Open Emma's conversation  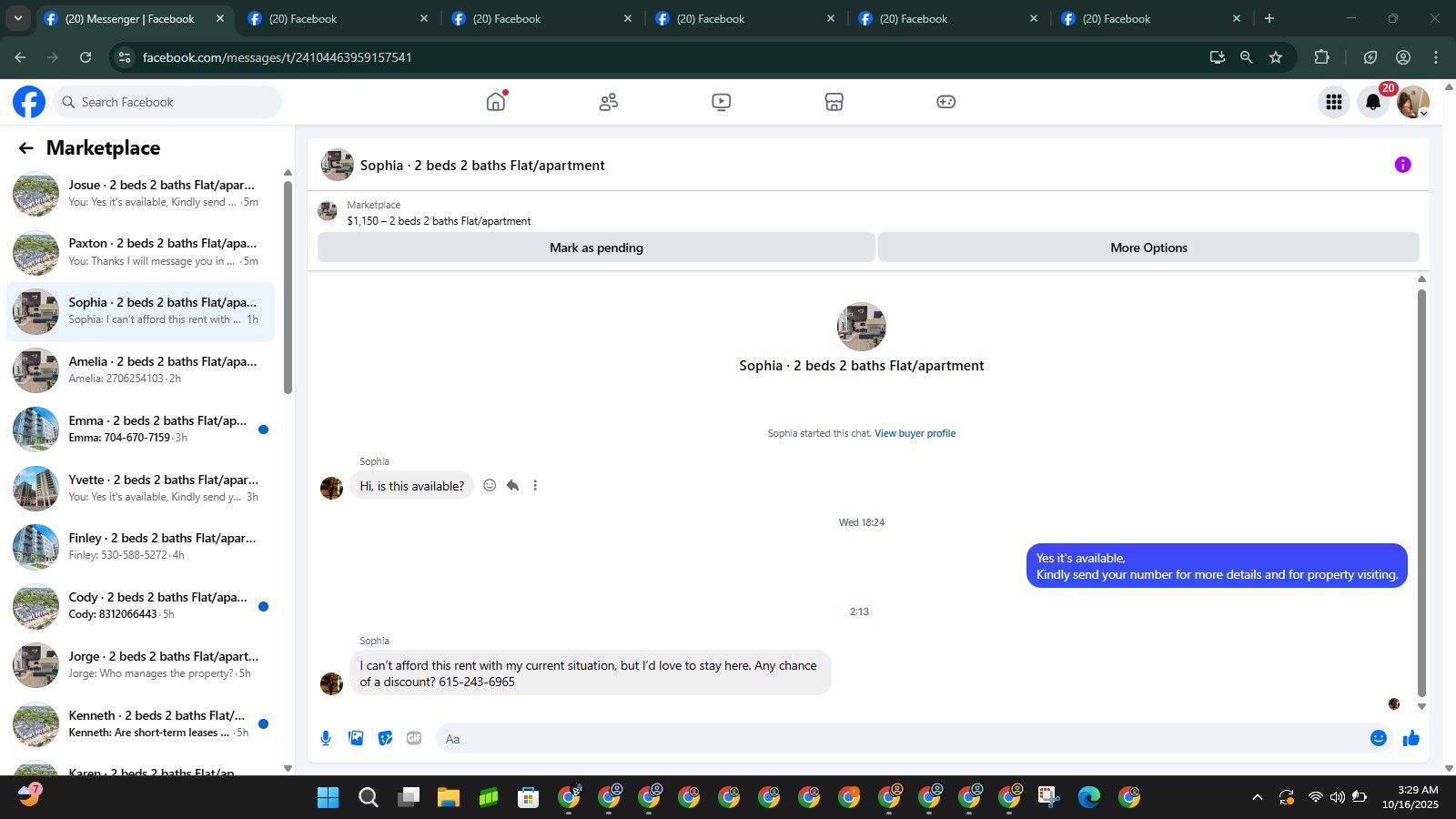click(141, 430)
